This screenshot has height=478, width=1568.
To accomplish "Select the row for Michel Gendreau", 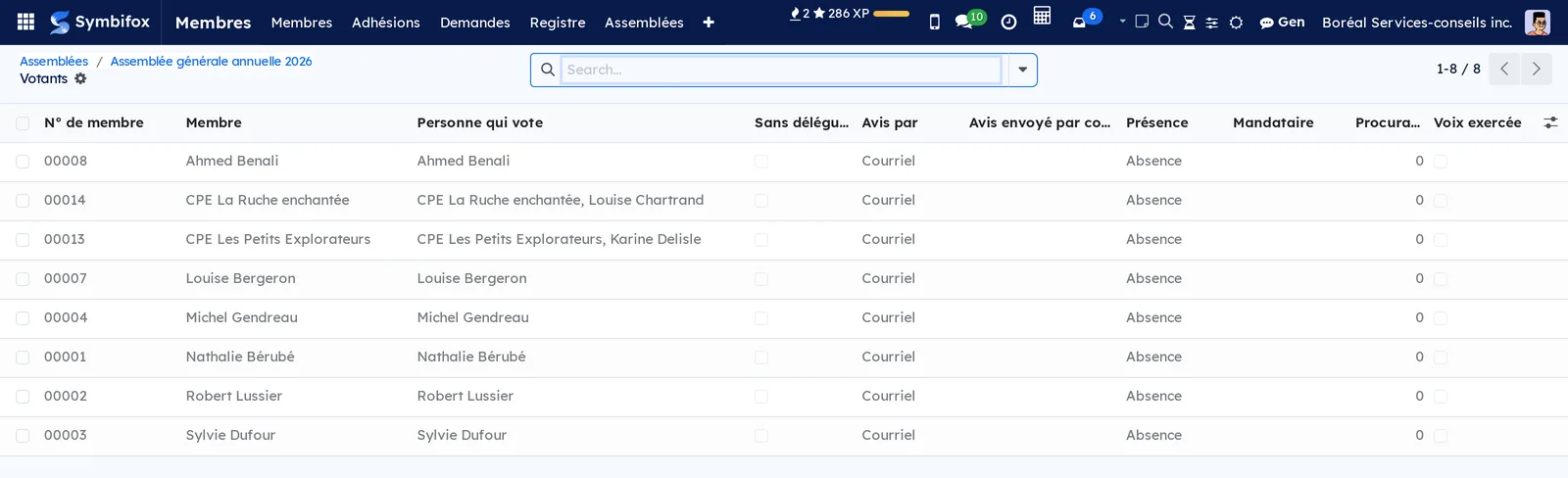I will point(23,318).
